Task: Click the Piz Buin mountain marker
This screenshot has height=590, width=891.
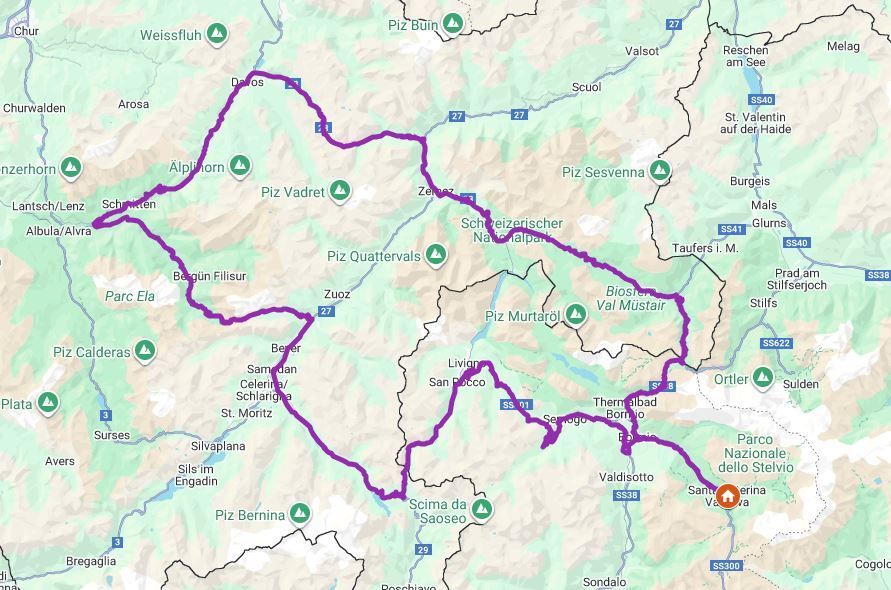Action: point(453,24)
